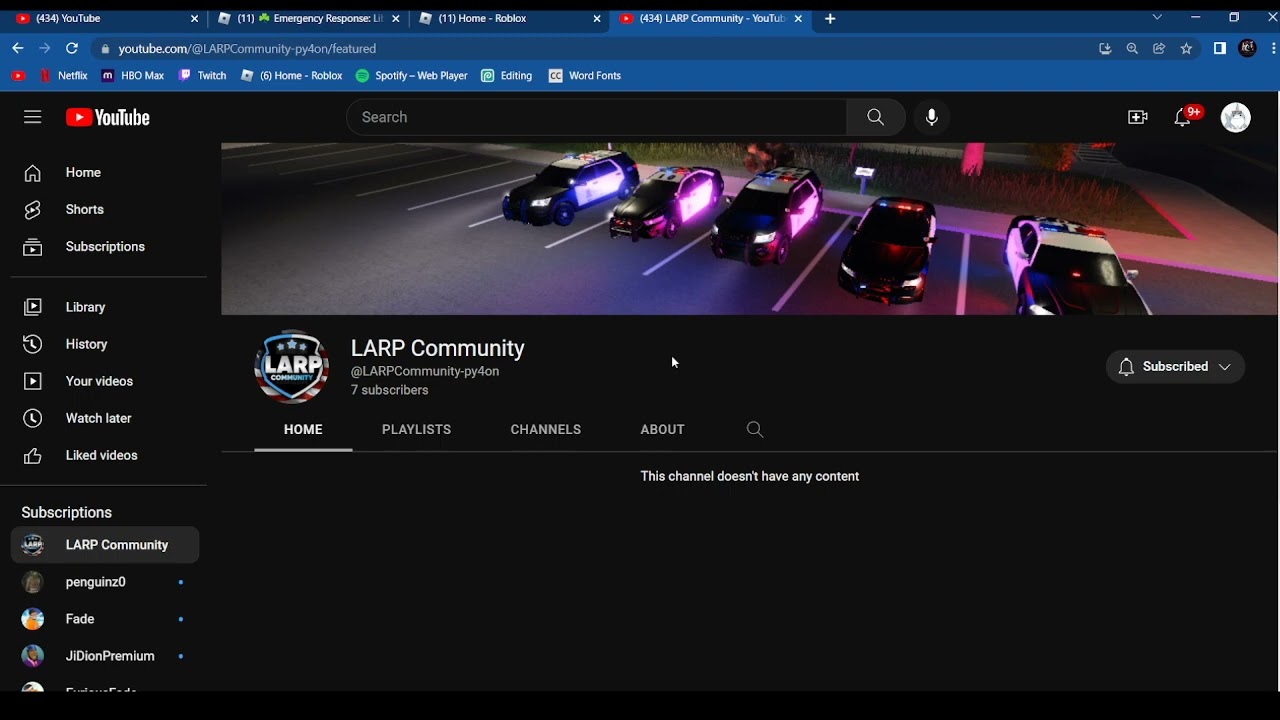Open the Netflix bookmark
Screen dimensions: 1280x720
click(x=64, y=76)
